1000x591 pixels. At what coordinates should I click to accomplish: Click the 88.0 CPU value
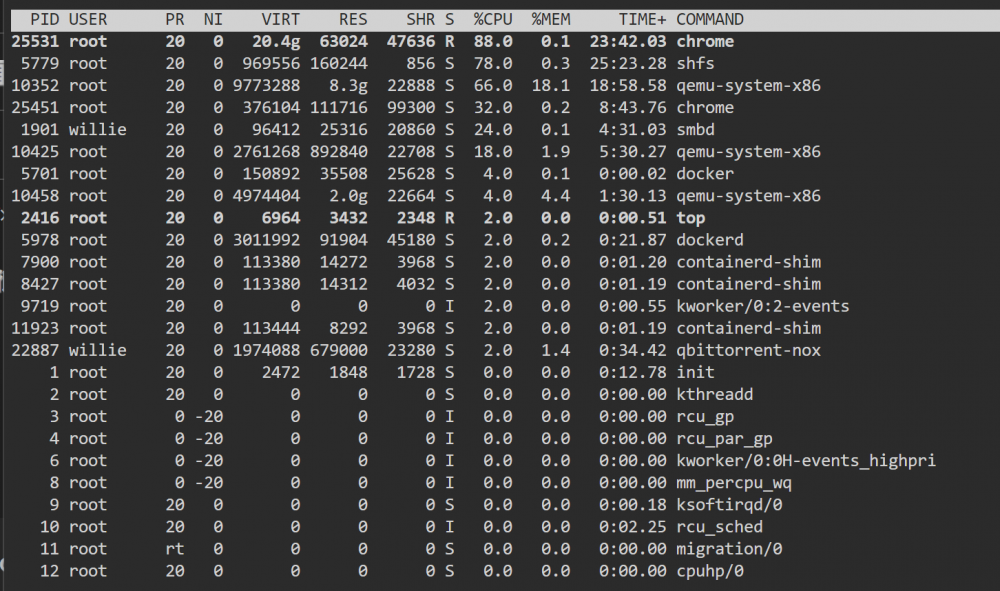tap(493, 41)
